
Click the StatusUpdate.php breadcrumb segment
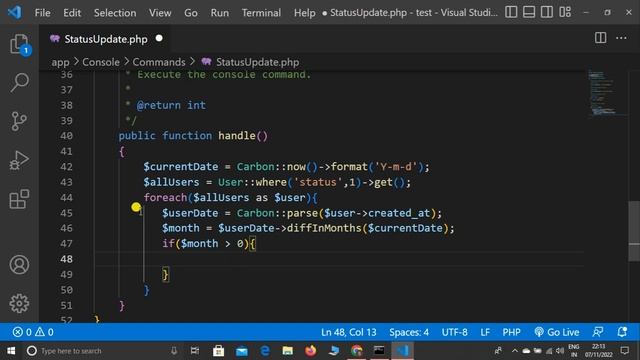point(257,62)
